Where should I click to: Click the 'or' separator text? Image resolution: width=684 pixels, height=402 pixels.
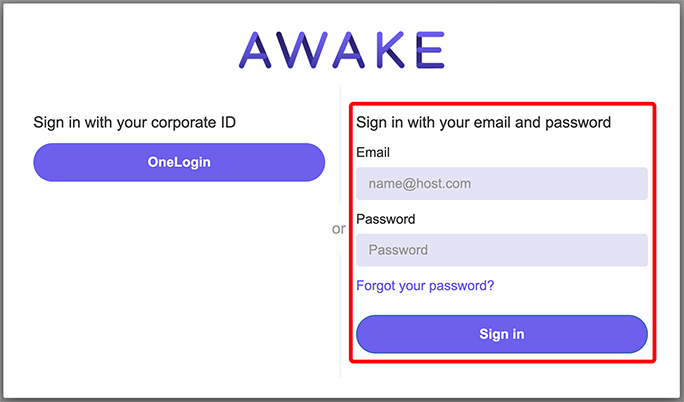tap(339, 229)
